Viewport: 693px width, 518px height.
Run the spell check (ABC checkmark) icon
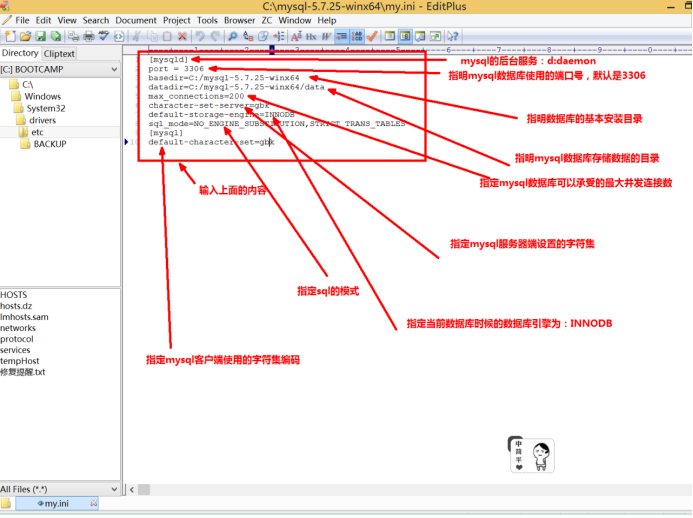pos(104,36)
